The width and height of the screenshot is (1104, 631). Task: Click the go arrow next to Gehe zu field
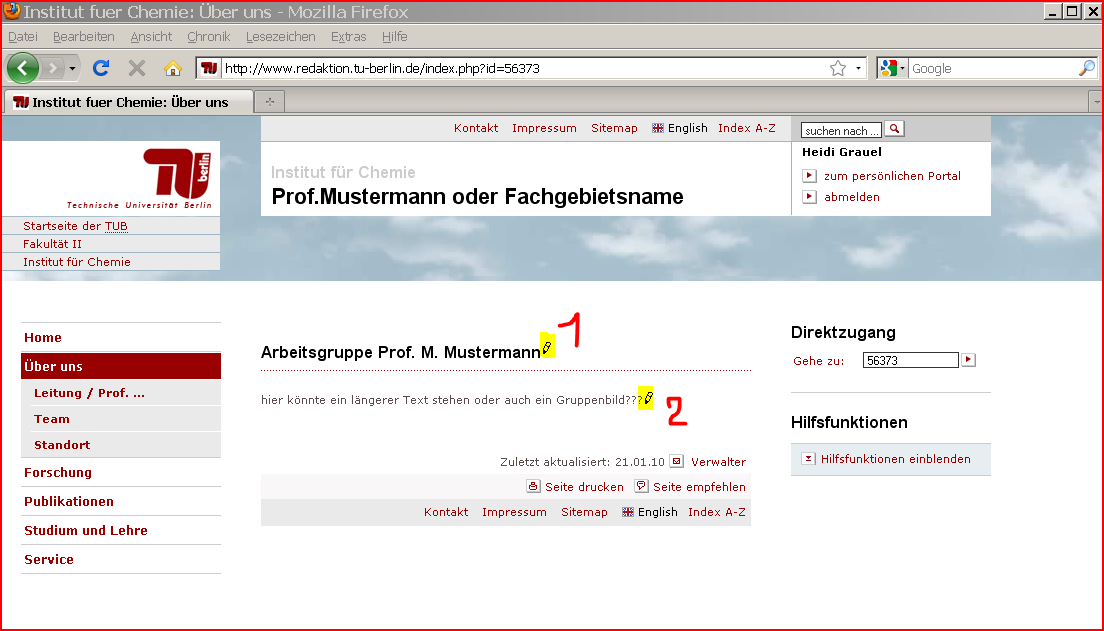click(x=968, y=360)
